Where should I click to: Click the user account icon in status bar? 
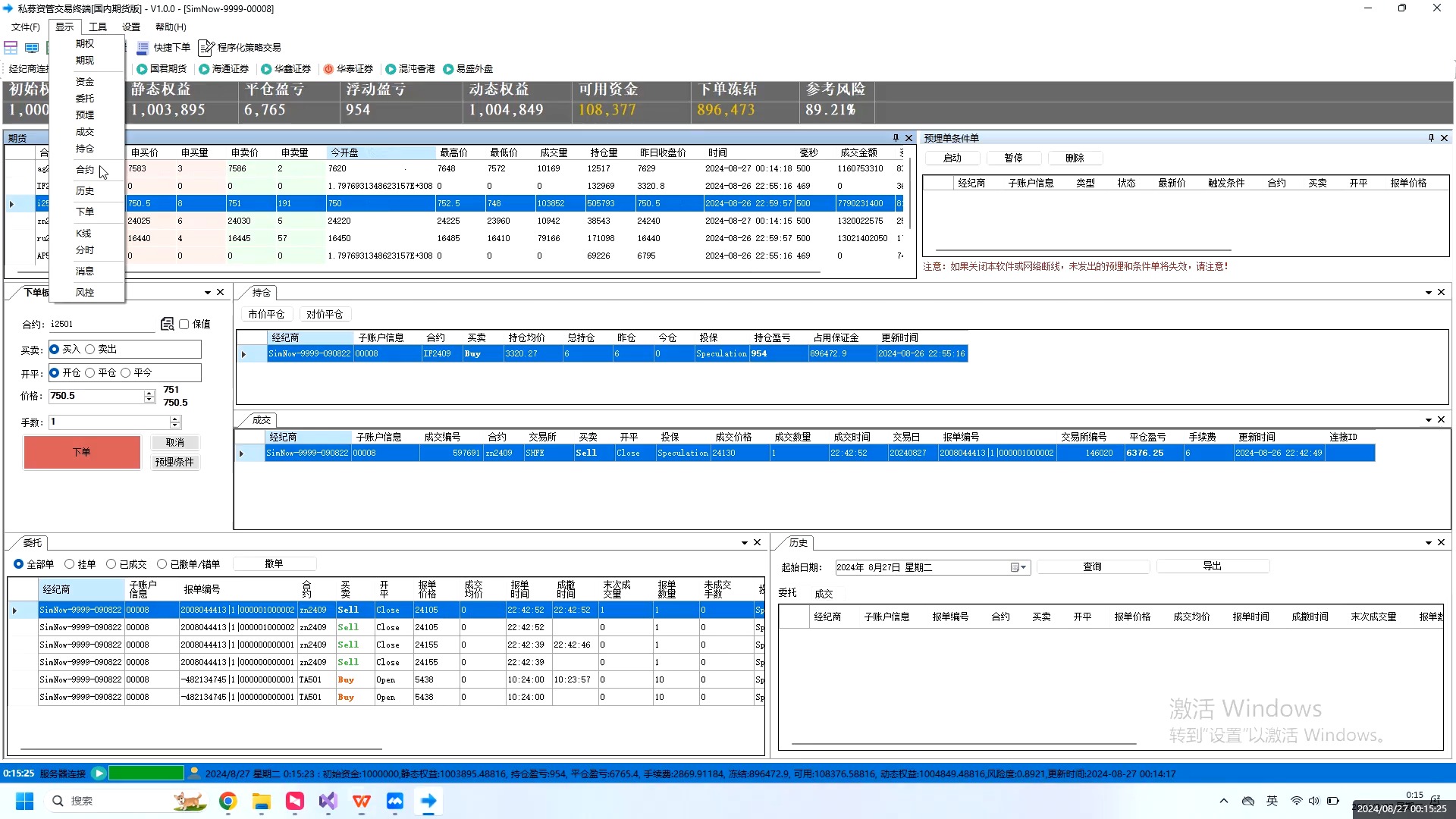(x=194, y=773)
